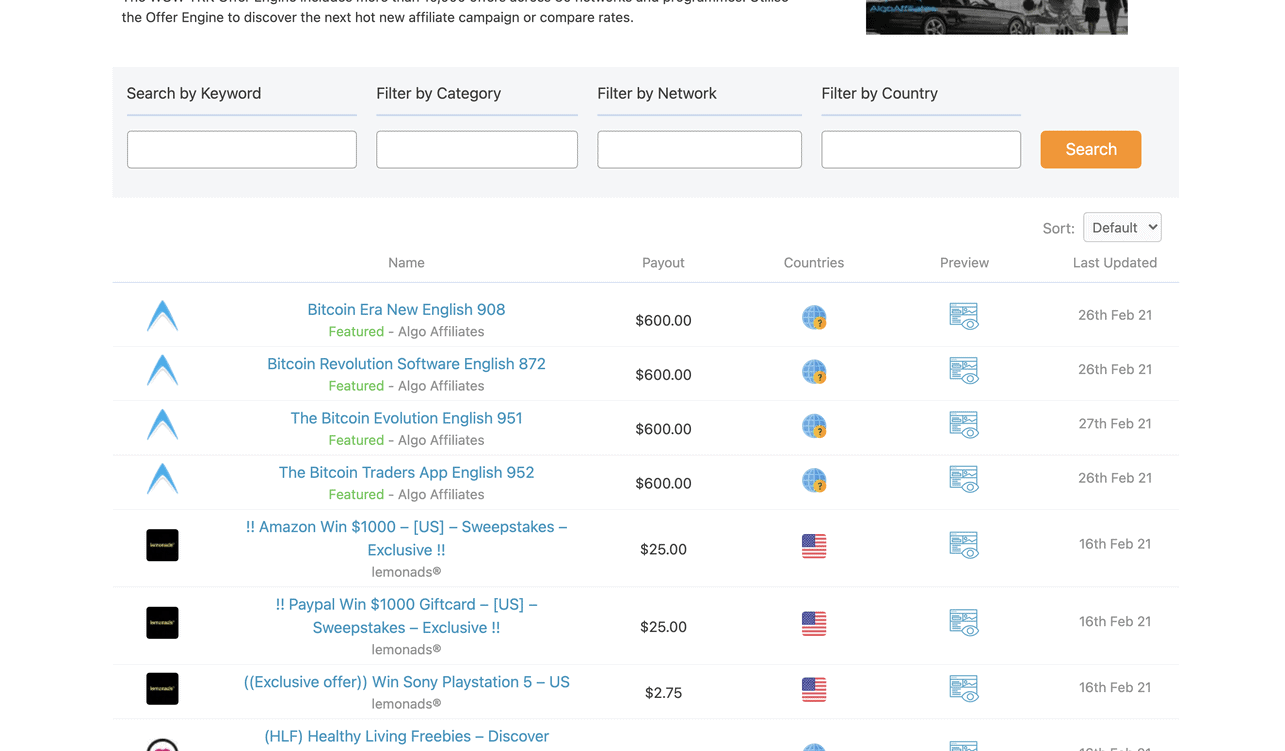Click 27th Feb 21 date for Bitcoin Evolution
The height and width of the screenshot is (751, 1285).
coord(1115,424)
